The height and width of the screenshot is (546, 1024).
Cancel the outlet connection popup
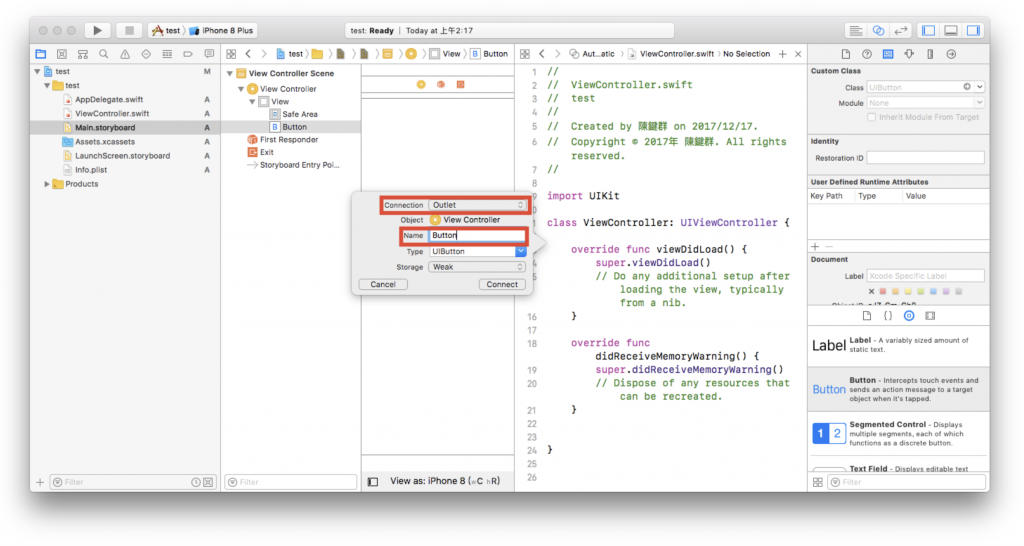point(383,285)
